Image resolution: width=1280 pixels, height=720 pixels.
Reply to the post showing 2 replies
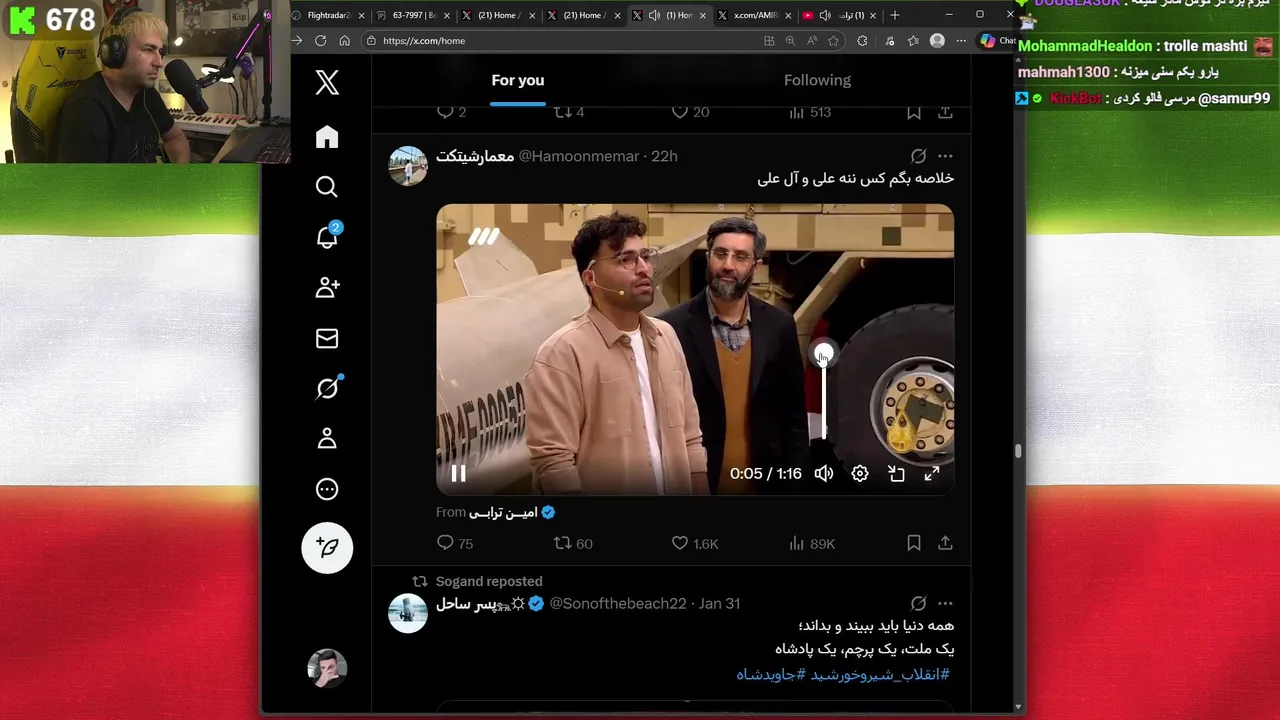(452, 112)
